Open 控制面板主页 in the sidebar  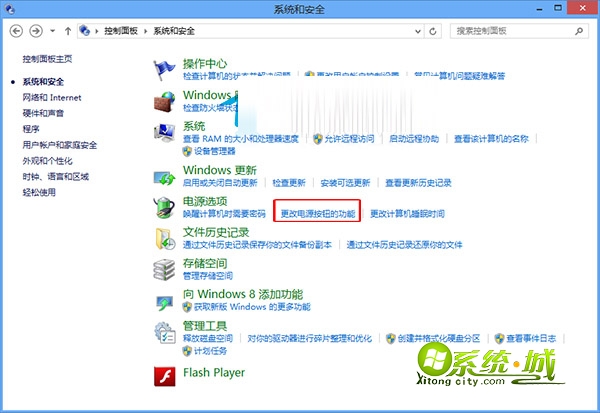[x=47, y=59]
